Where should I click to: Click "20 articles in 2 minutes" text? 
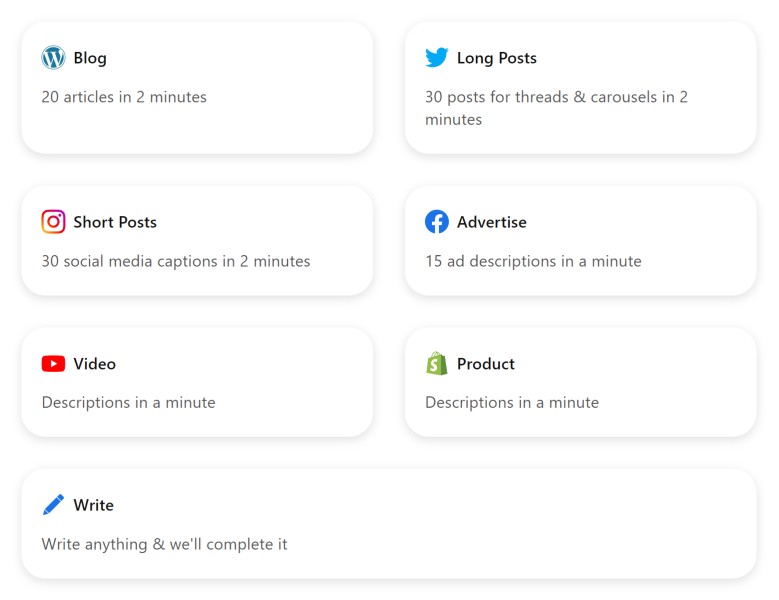tap(124, 97)
